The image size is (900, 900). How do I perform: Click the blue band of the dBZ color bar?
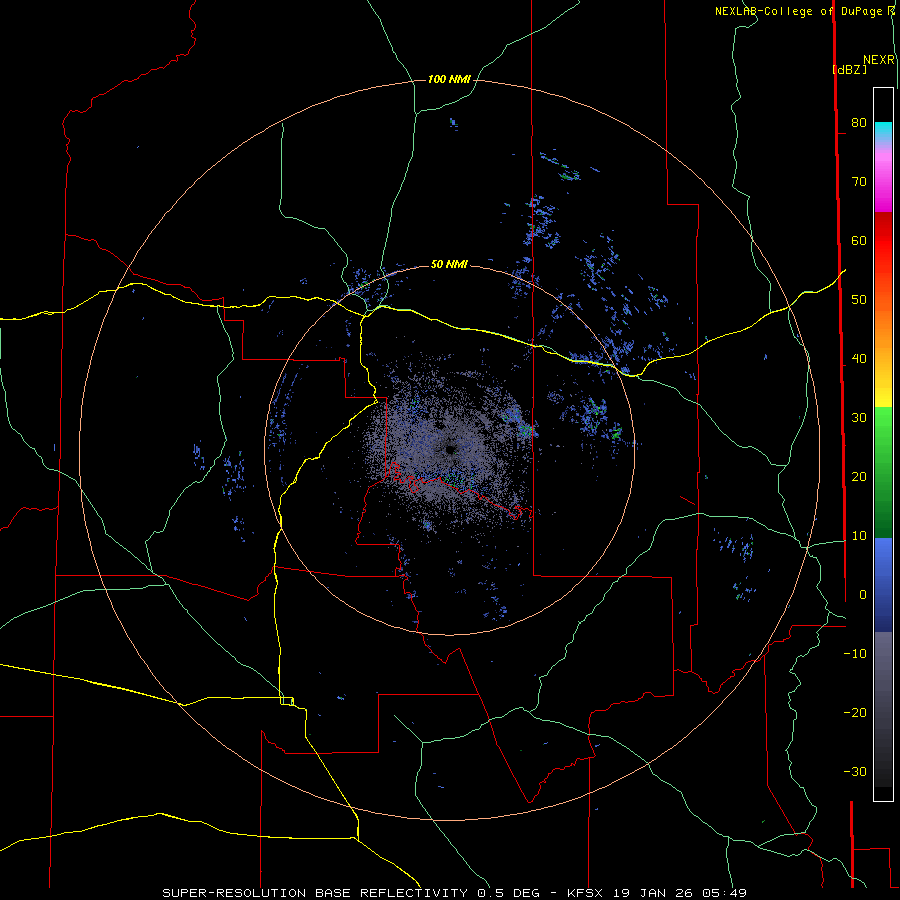(x=883, y=584)
